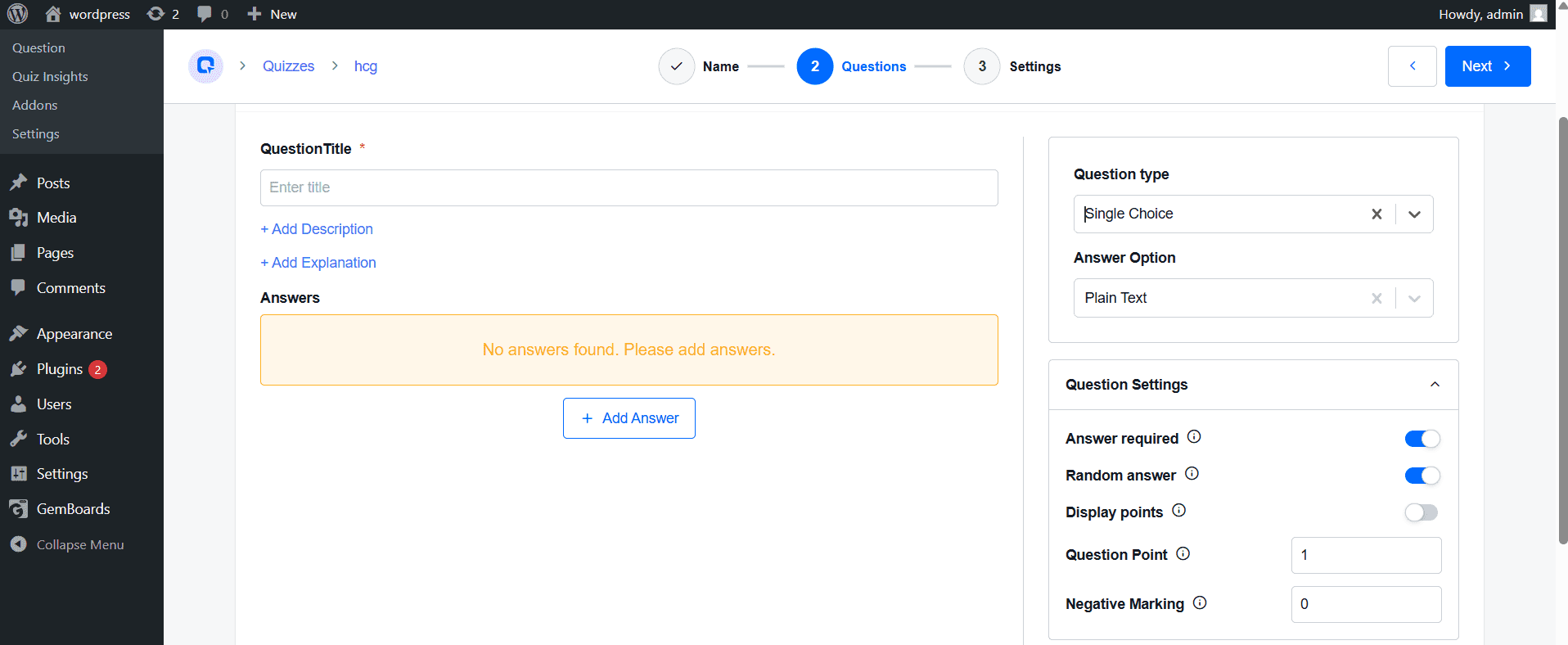1568x645 pixels.
Task: Click the Pages icon in sidebar
Action: (19, 253)
